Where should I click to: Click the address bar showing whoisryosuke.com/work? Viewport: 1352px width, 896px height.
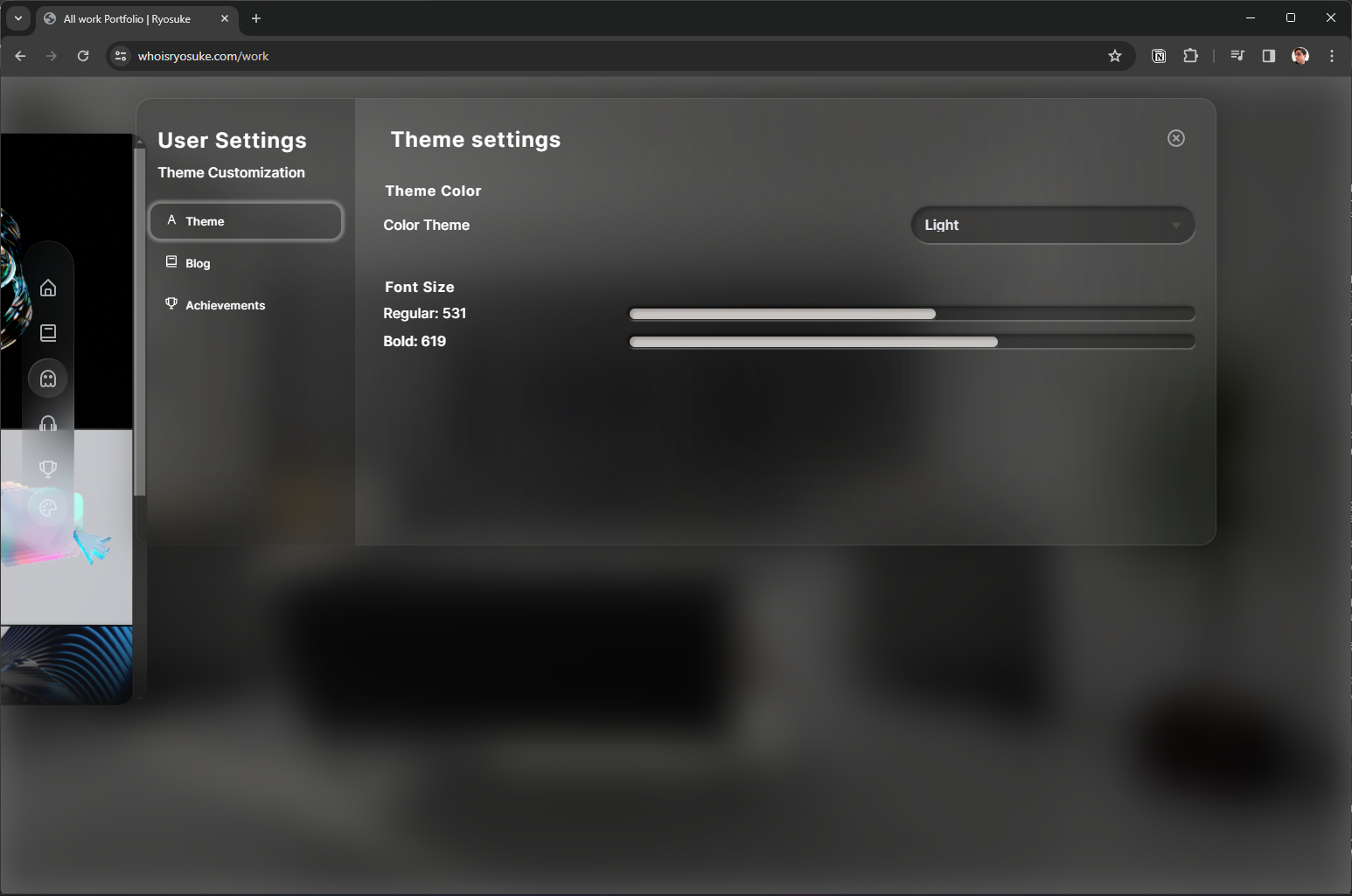pyautogui.click(x=203, y=55)
